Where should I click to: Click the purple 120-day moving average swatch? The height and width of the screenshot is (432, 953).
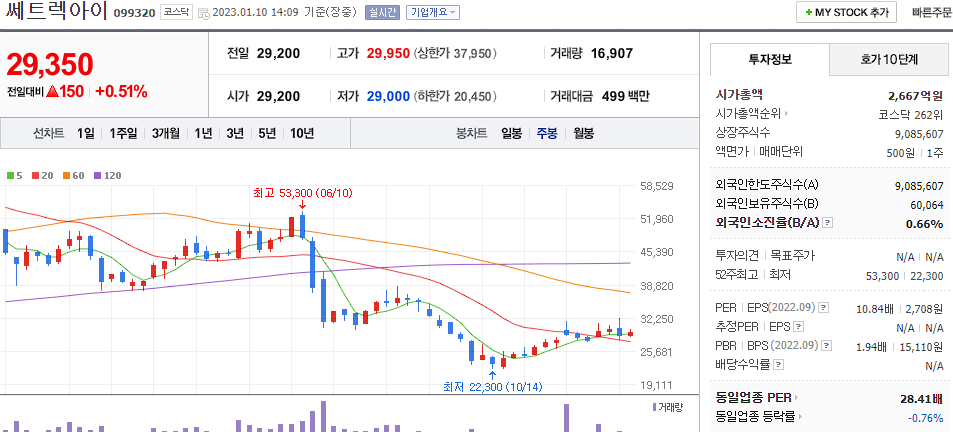coord(98,176)
